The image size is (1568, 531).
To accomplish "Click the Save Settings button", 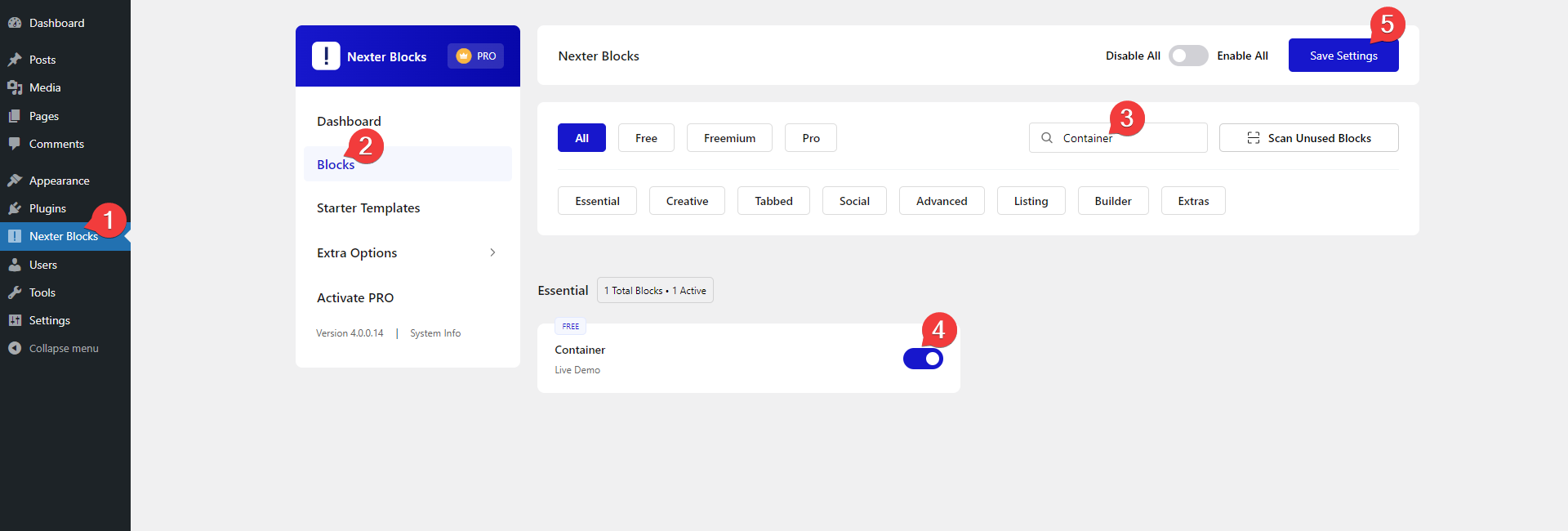I will coord(1343,56).
